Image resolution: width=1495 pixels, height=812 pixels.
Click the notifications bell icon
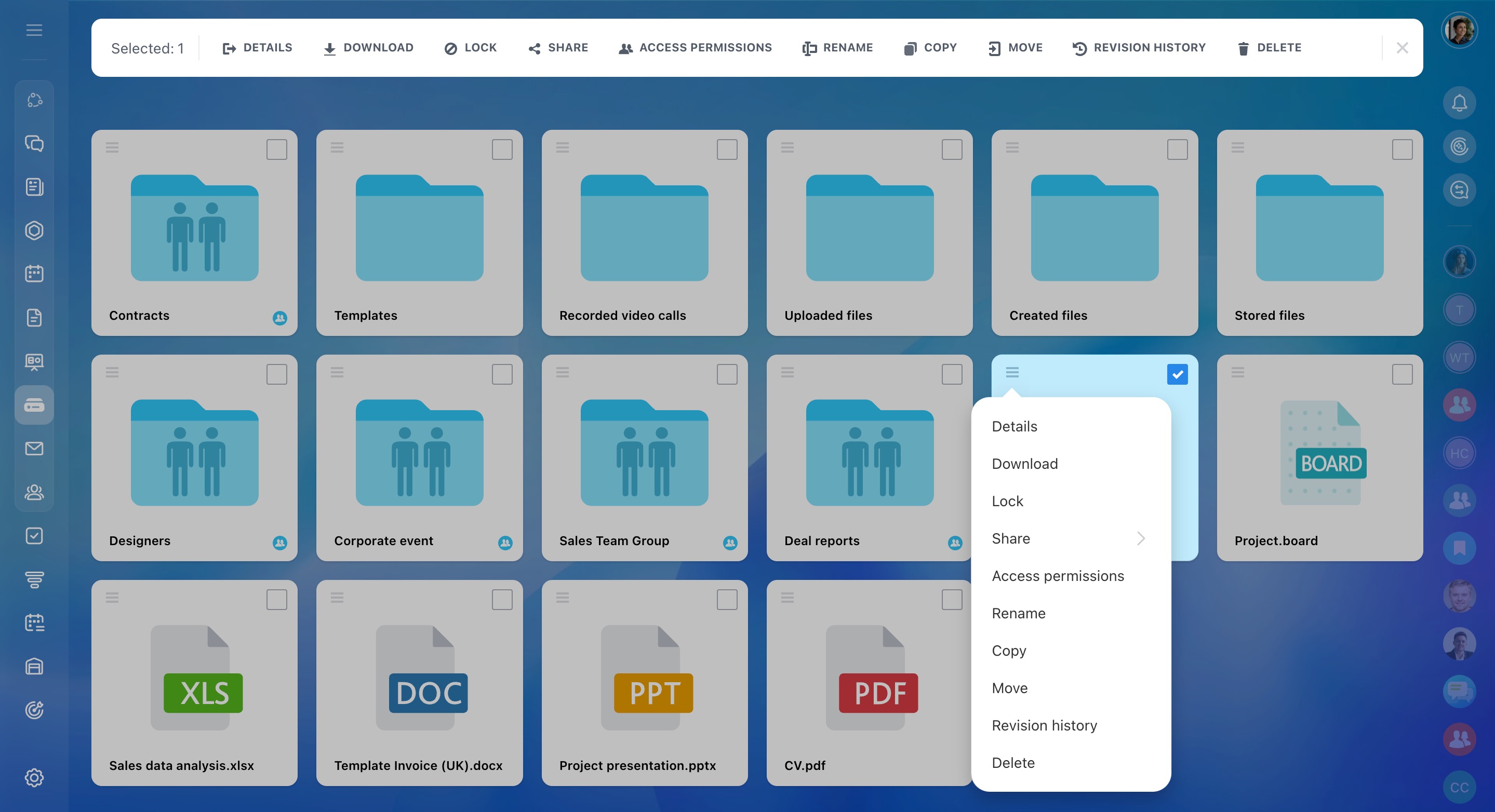click(1459, 103)
